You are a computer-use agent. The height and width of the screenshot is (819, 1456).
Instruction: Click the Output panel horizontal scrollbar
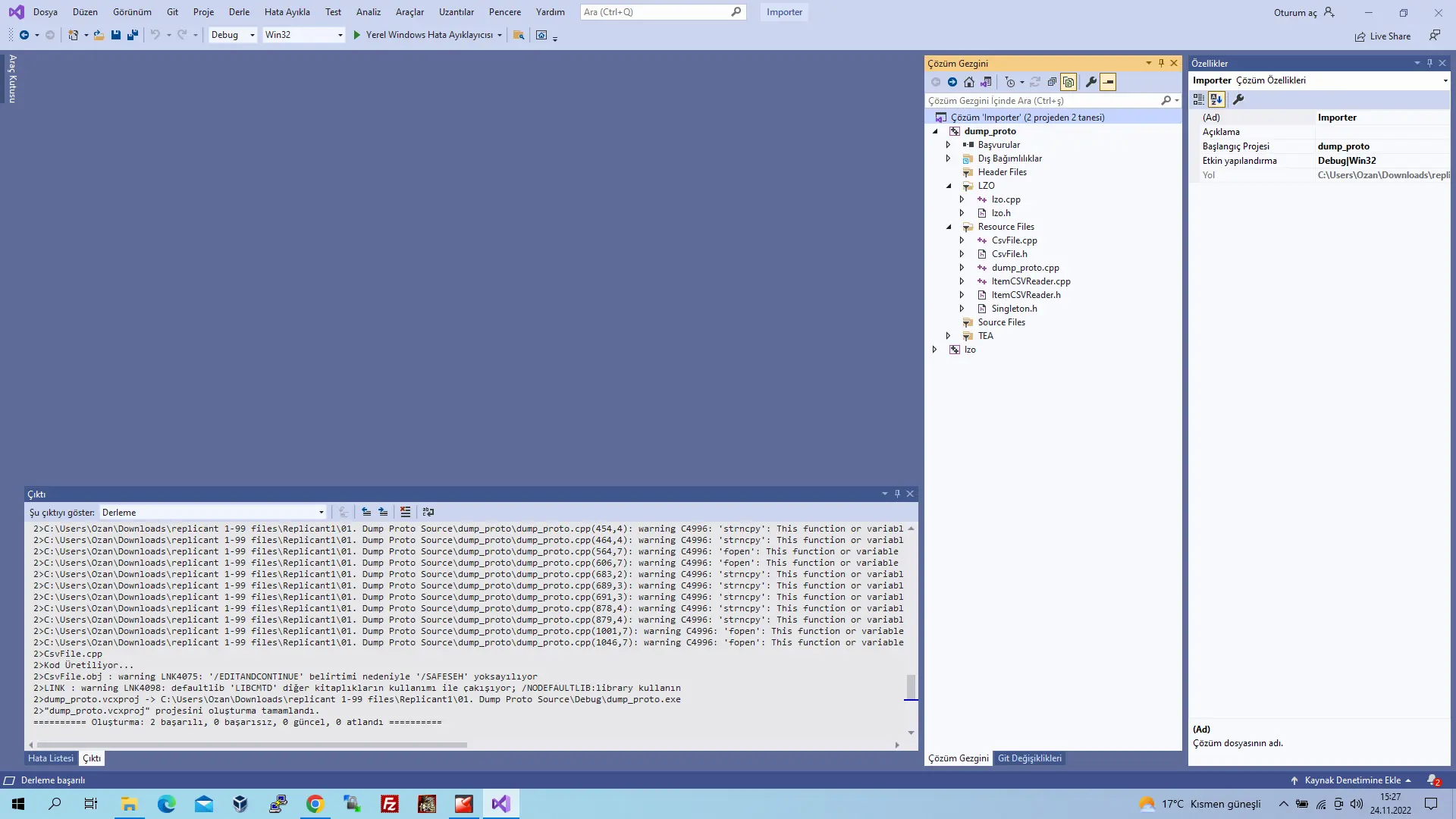pos(252,745)
